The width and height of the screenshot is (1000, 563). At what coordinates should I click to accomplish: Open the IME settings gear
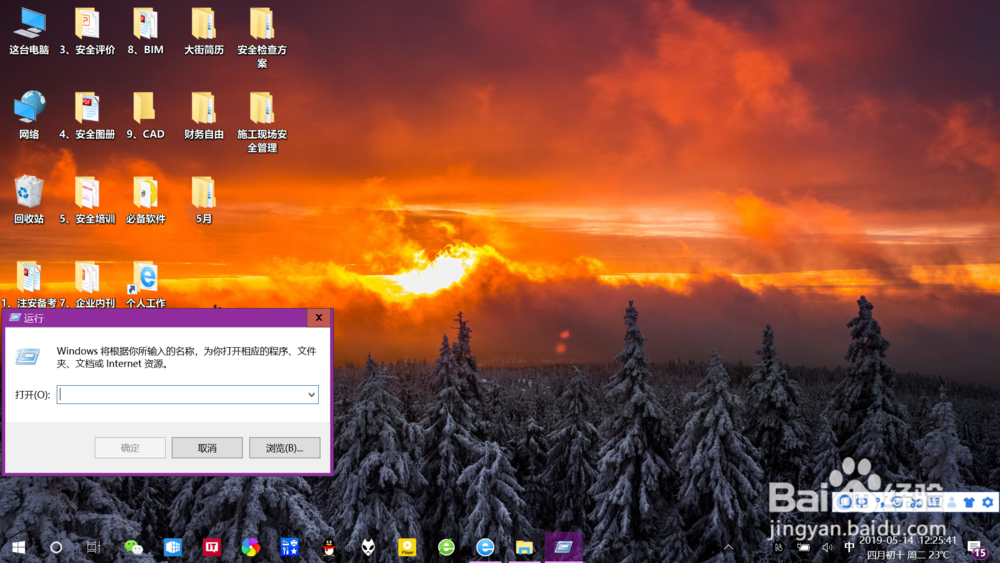tap(988, 502)
